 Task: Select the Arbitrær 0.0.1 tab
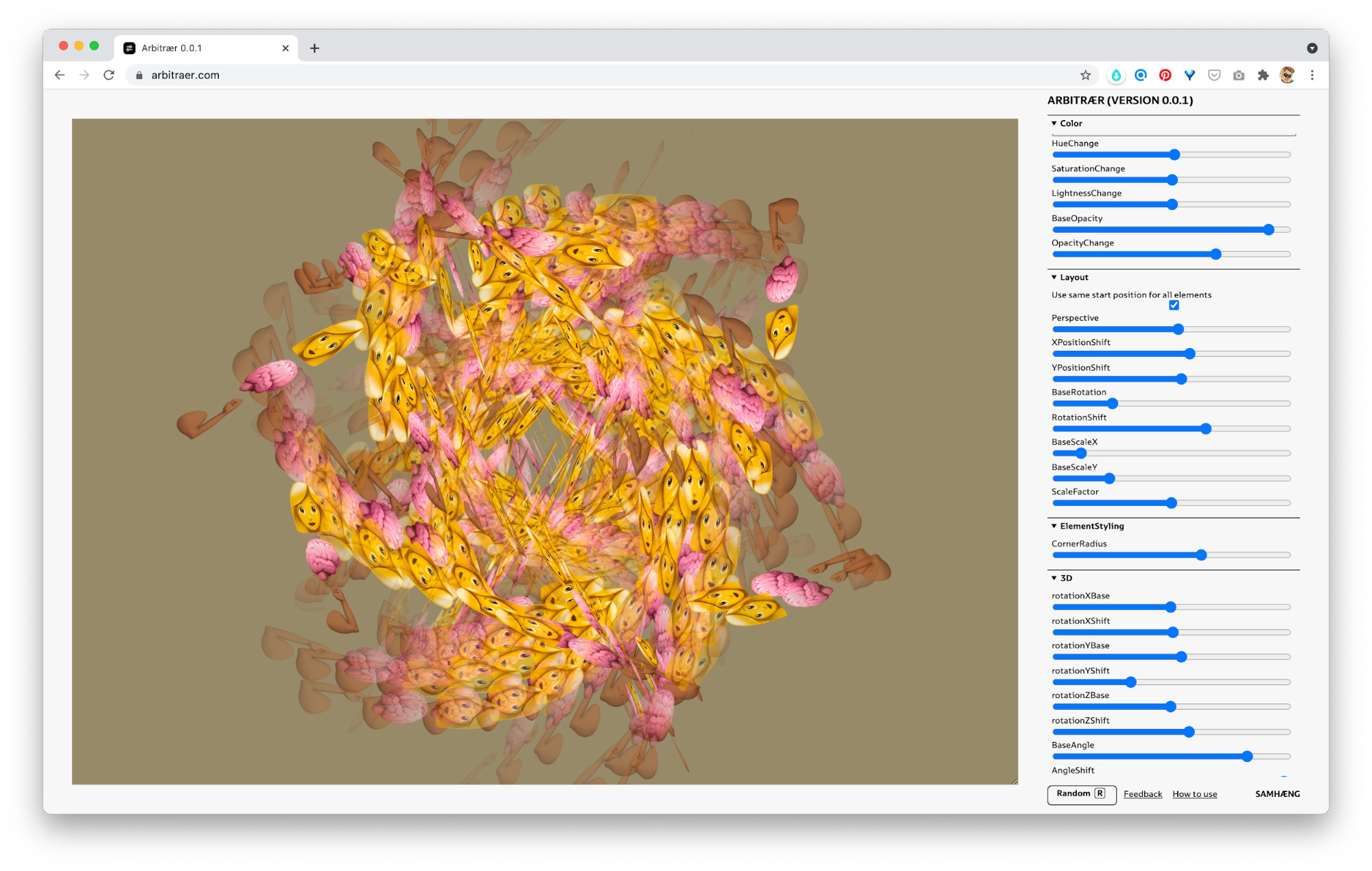[206, 48]
